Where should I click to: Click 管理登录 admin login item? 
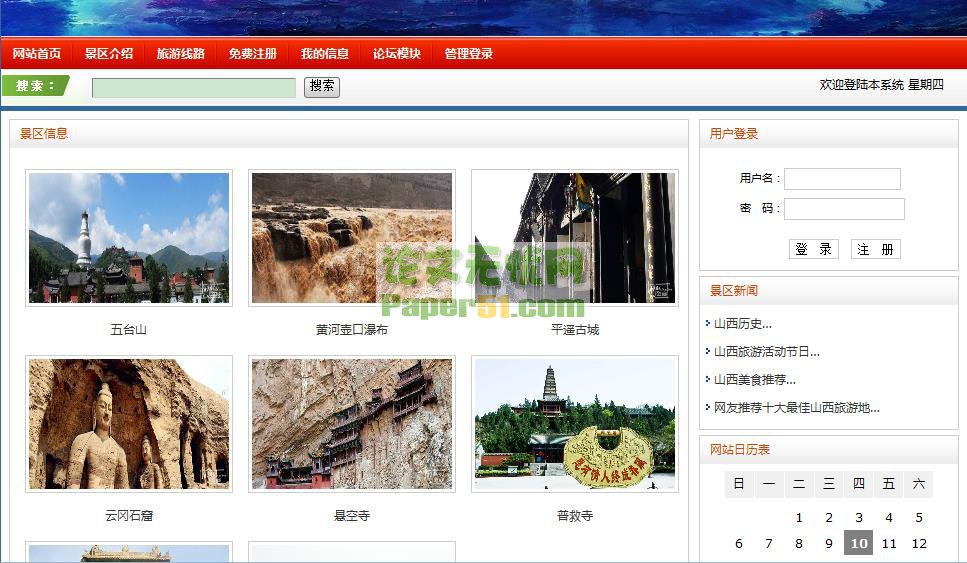(468, 54)
